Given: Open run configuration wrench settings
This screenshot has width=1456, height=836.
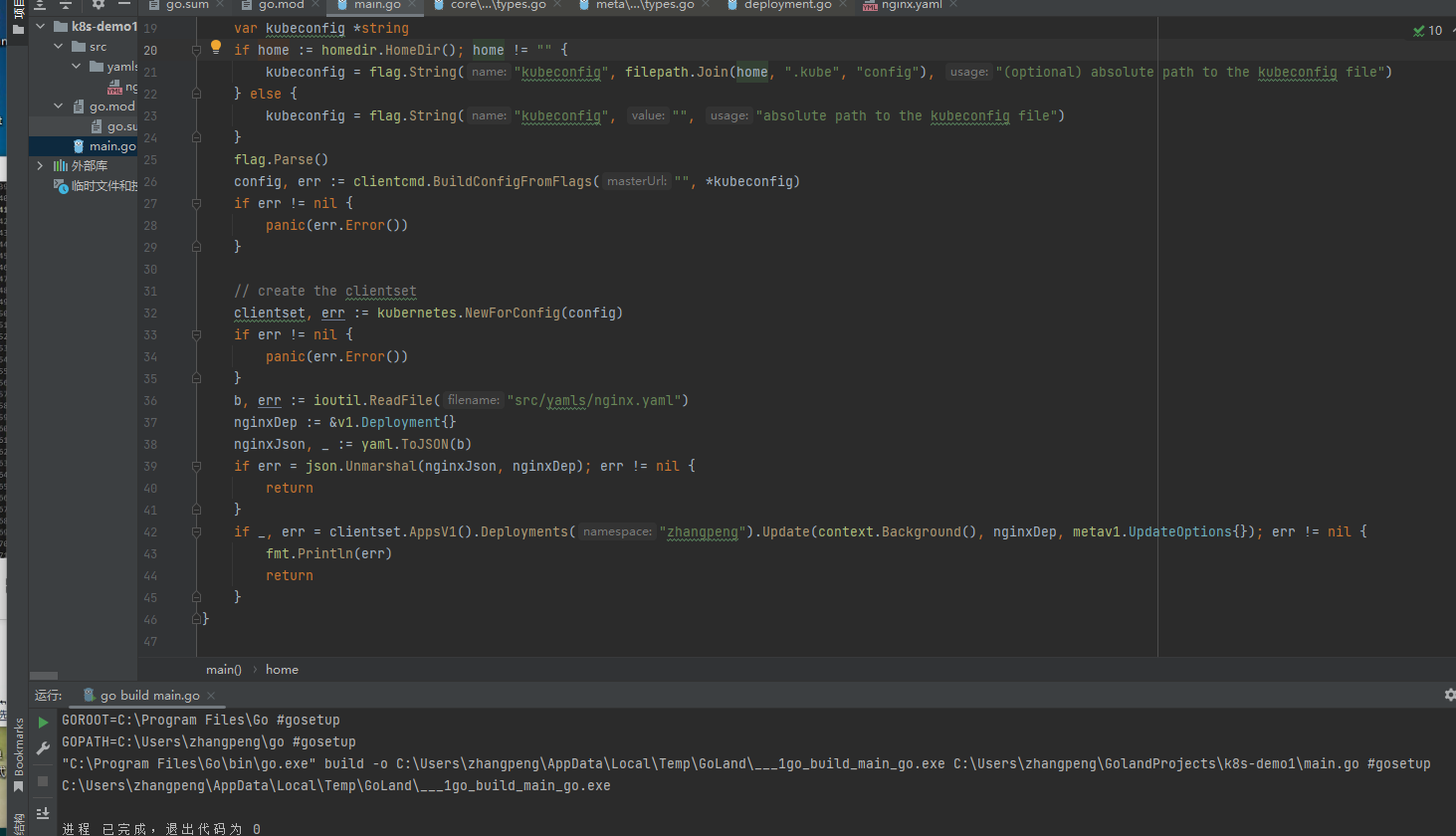Looking at the screenshot, I should (43, 748).
